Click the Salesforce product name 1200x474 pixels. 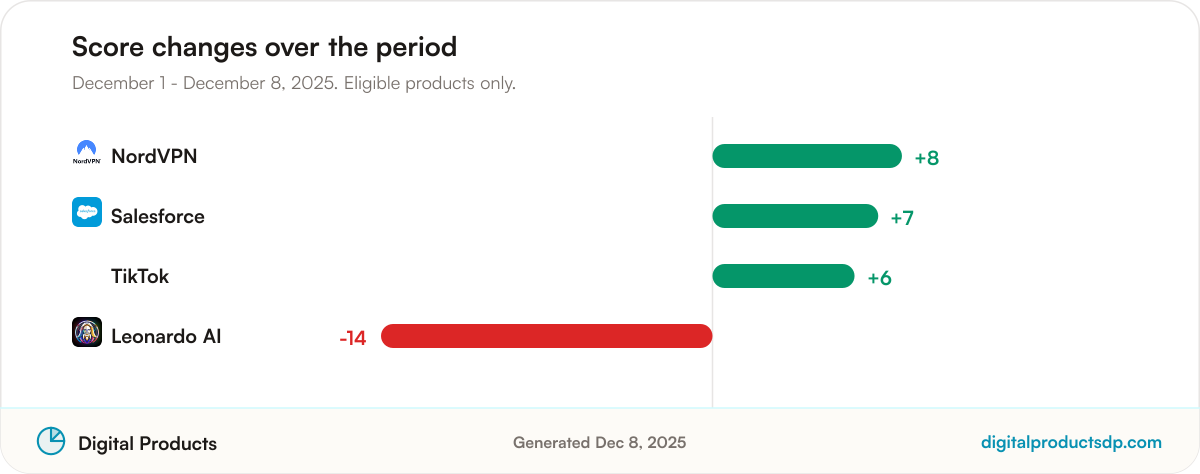(x=158, y=216)
